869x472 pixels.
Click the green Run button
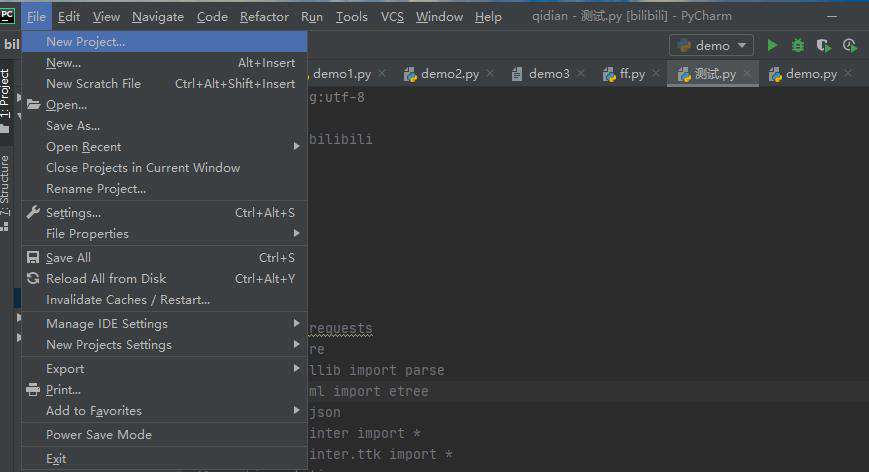coord(772,45)
